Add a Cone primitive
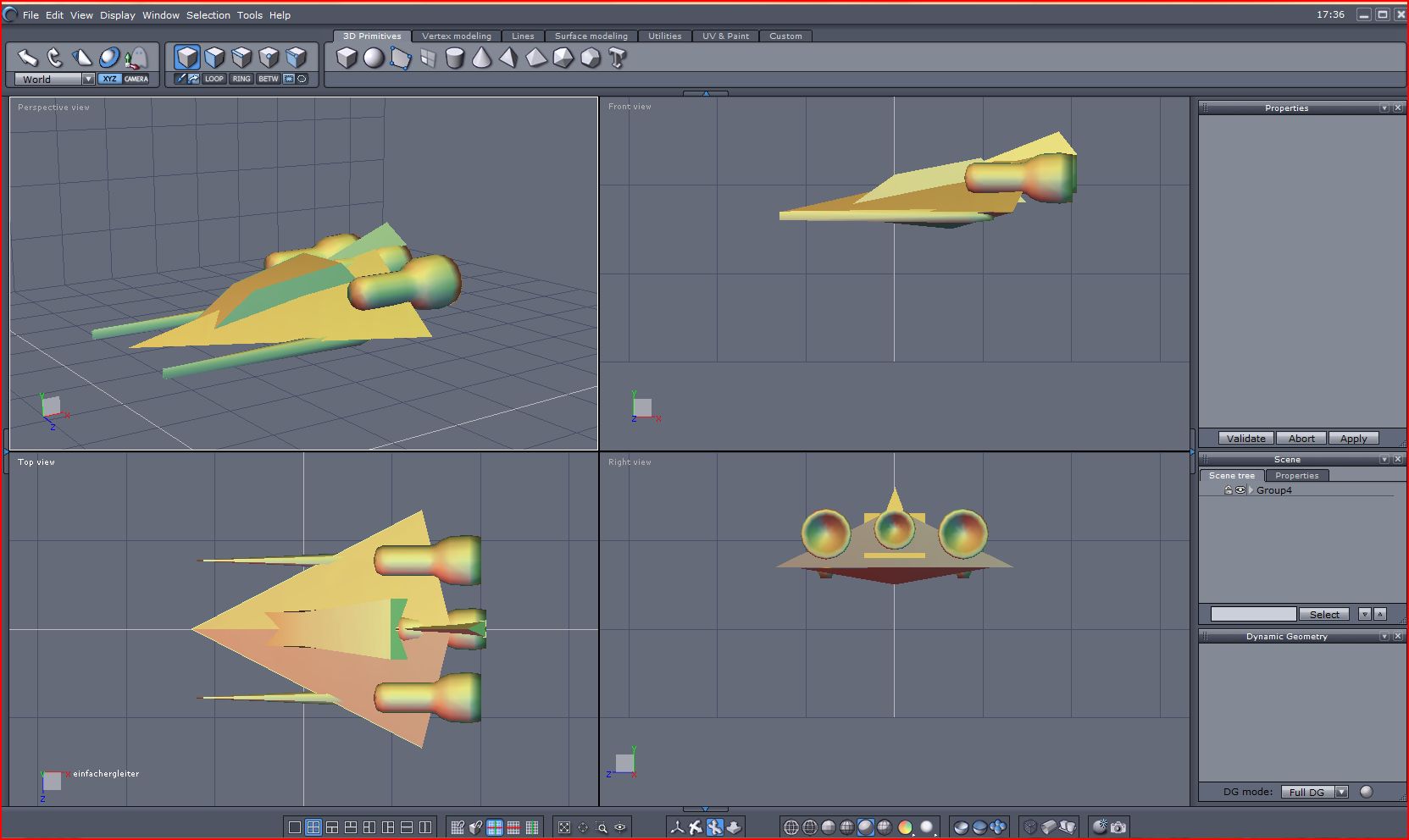Screen dimensions: 1409x840 pos(482,58)
